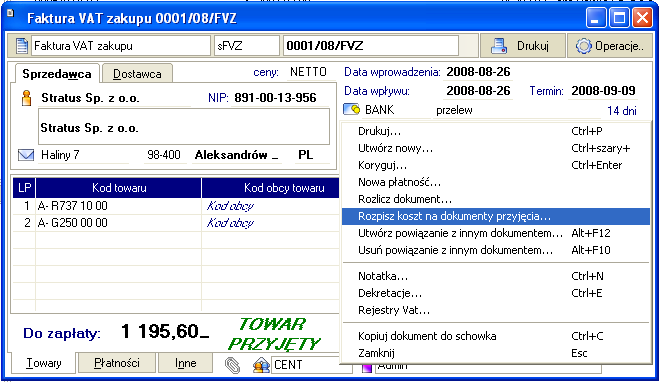Image resolution: width=659 pixels, height=382 pixels.
Task: Open Rejestry Vat... menu entry
Action: [x=496, y=310]
